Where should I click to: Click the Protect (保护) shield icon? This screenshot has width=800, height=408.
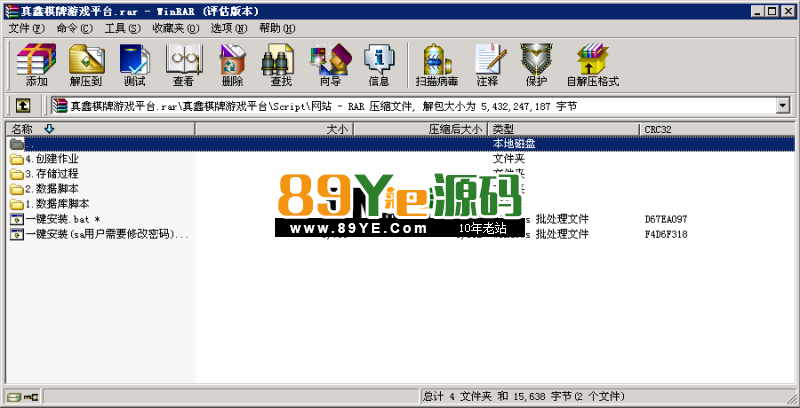pos(536,65)
